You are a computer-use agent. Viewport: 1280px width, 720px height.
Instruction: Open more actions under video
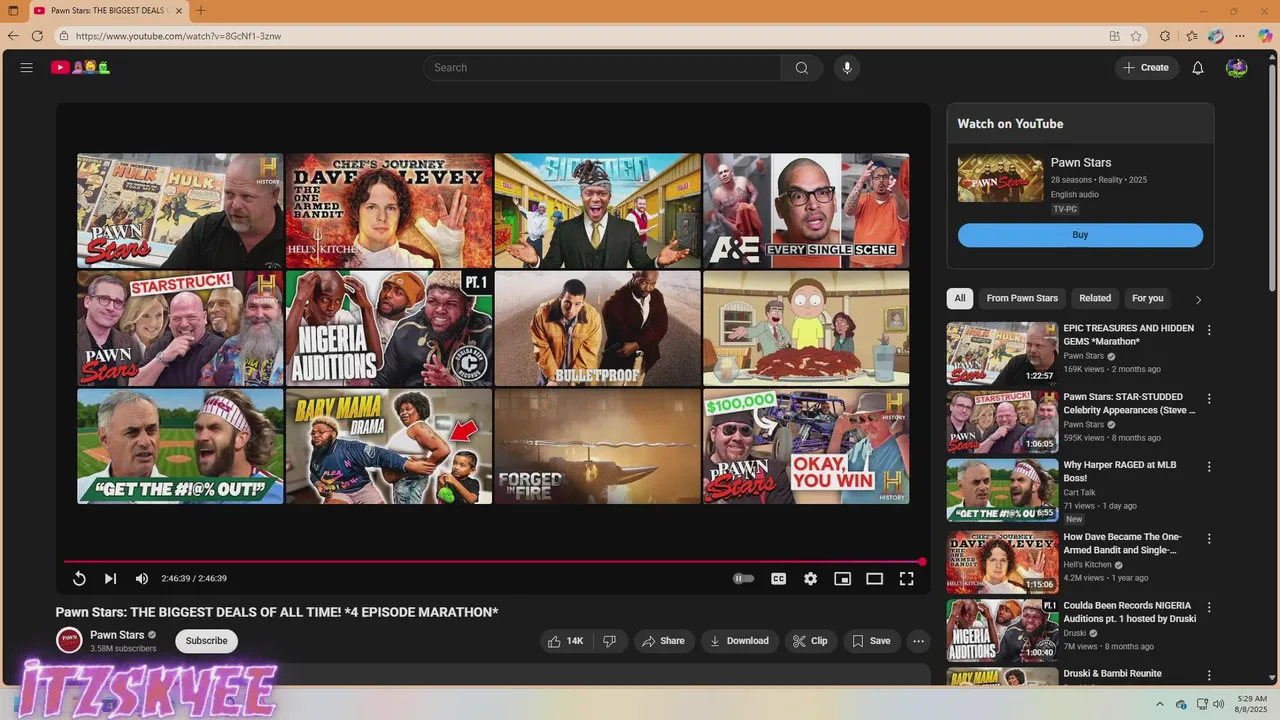click(918, 641)
